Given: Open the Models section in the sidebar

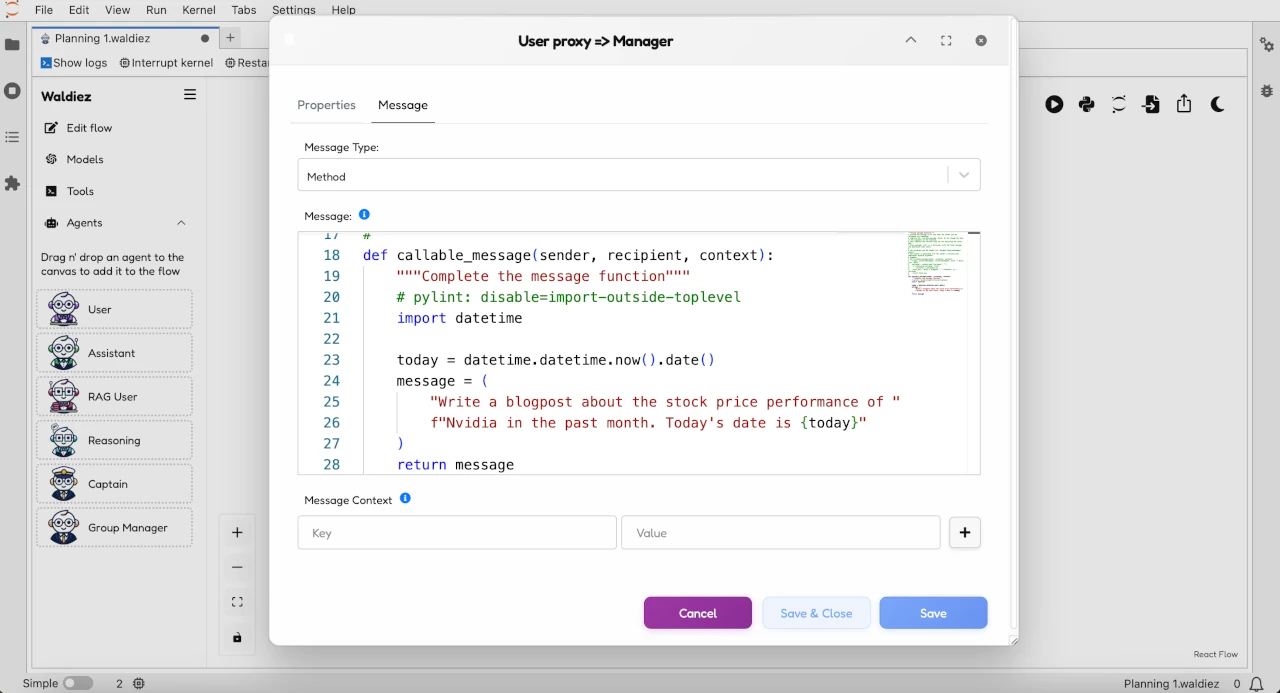Looking at the screenshot, I should [x=85, y=159].
